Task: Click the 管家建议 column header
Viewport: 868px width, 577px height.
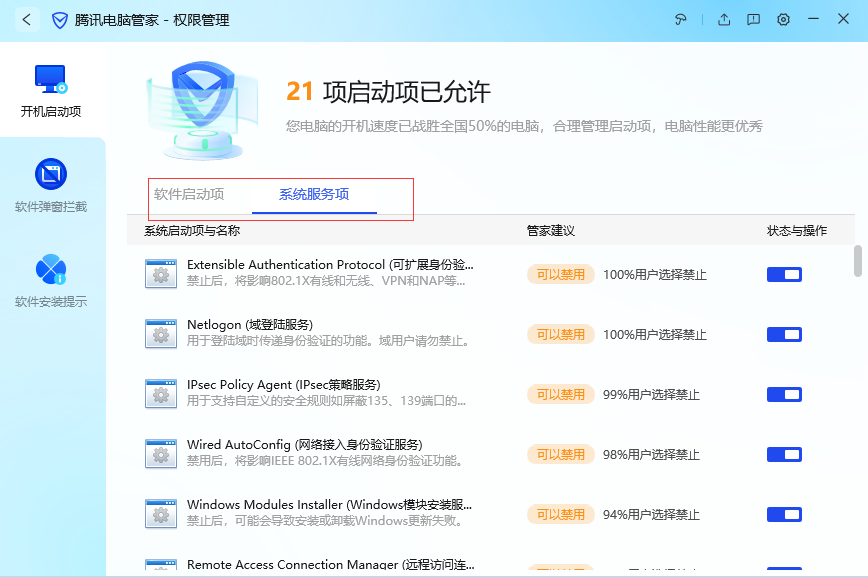Action: pyautogui.click(x=550, y=231)
